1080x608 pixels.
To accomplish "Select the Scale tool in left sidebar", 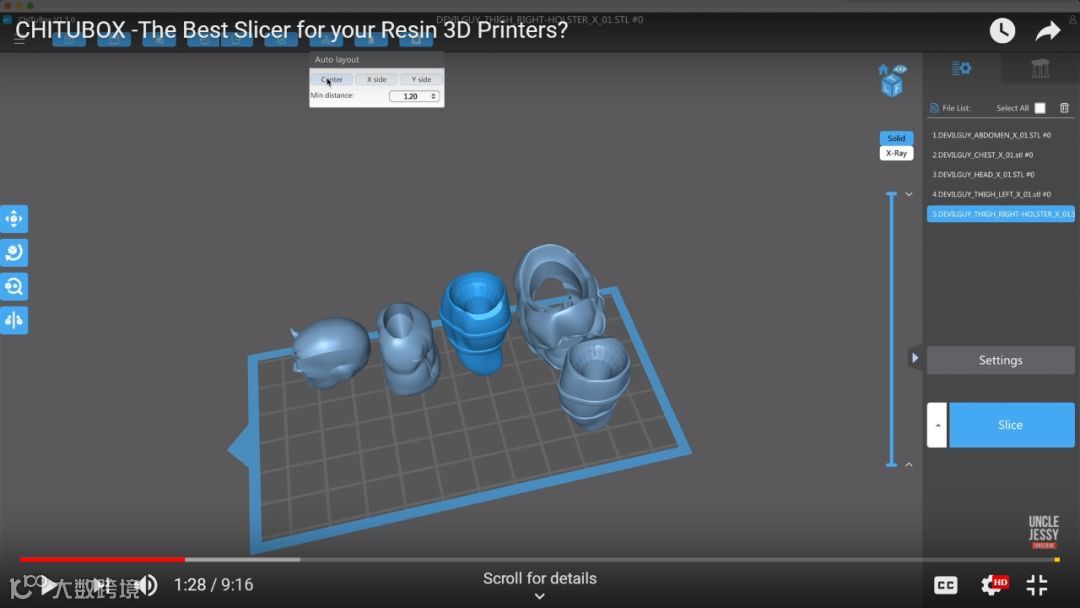I will point(14,286).
